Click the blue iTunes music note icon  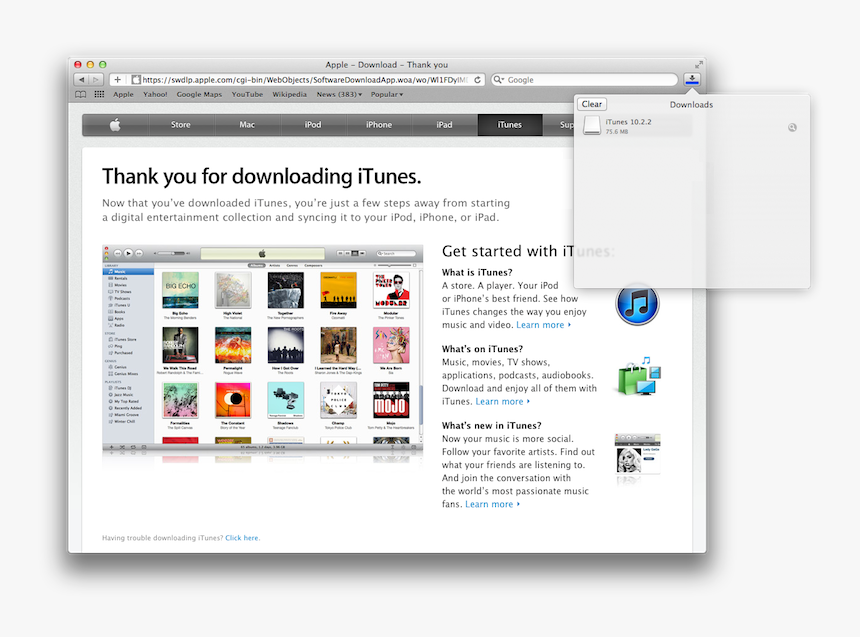637,304
